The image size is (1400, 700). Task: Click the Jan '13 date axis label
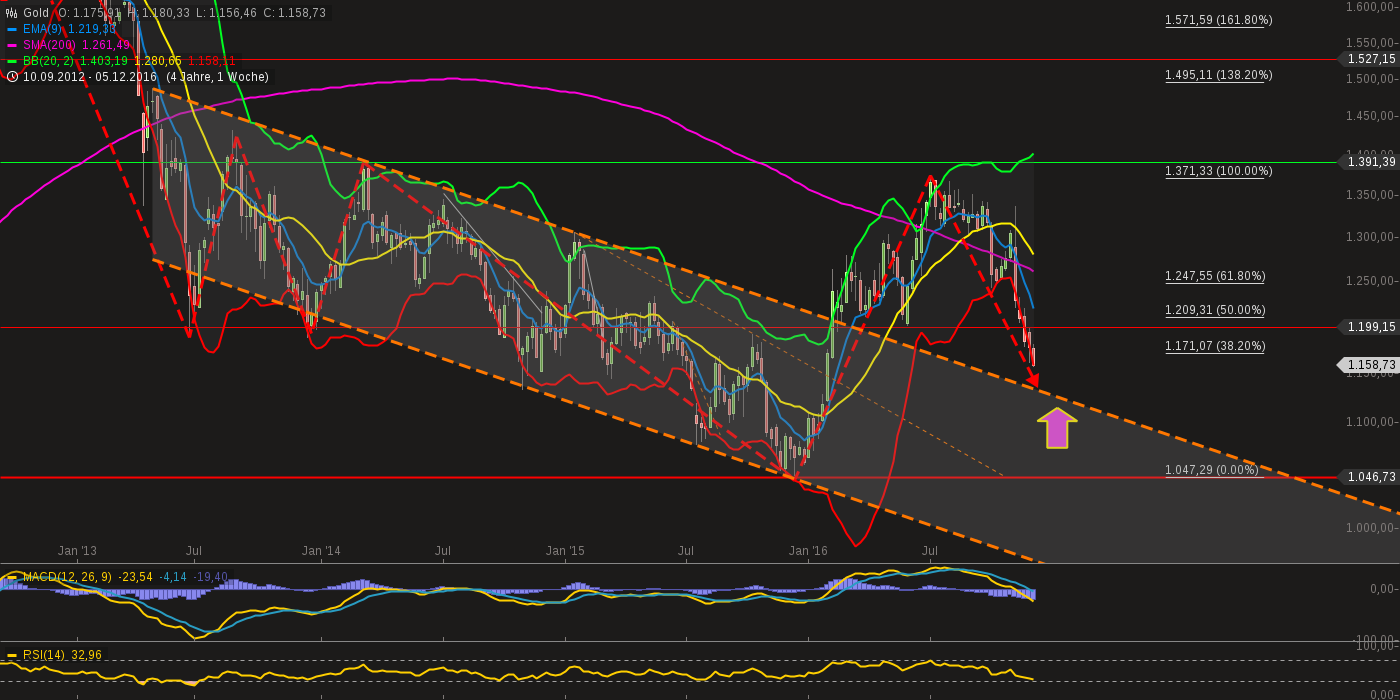[77, 551]
